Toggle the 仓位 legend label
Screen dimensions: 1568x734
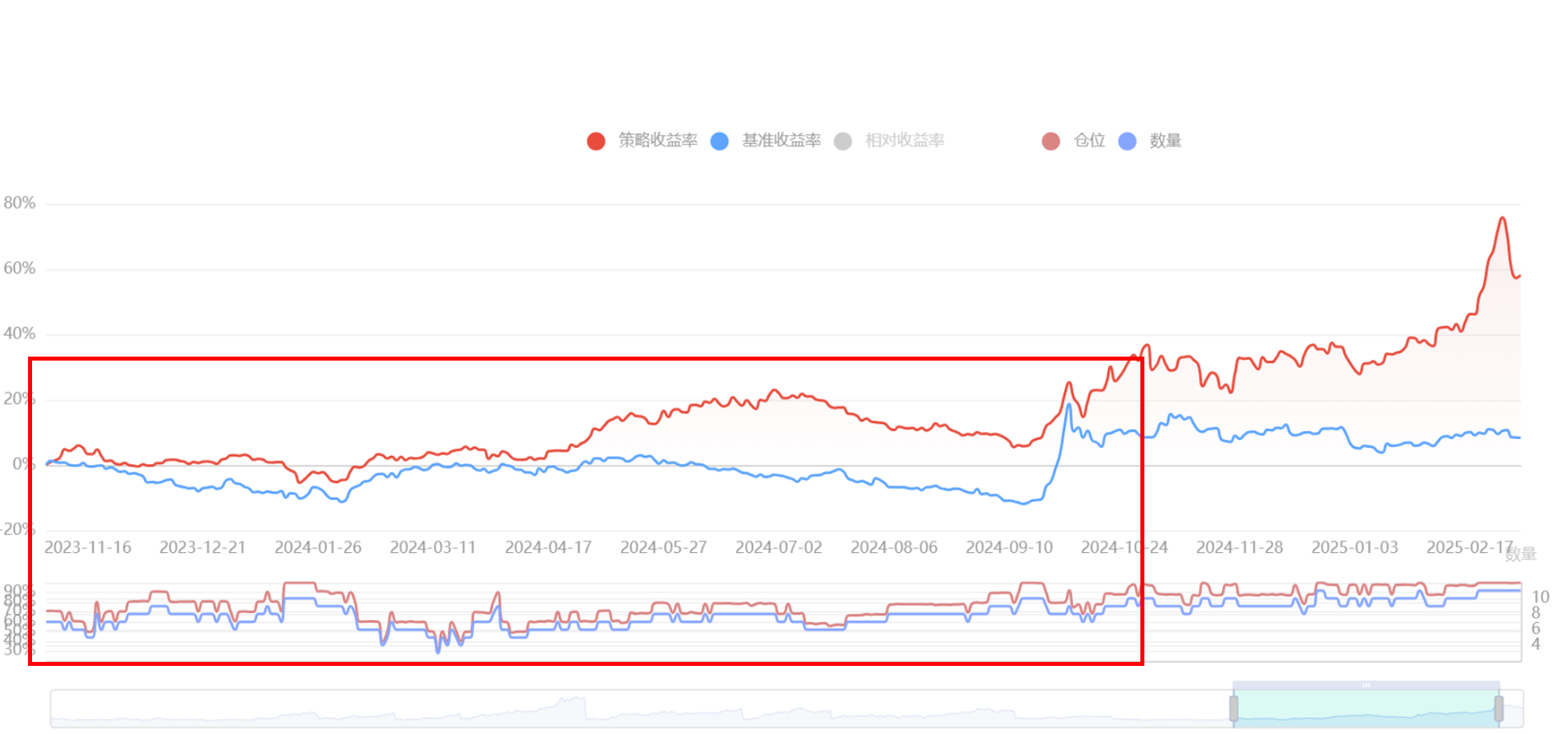pyautogui.click(x=1089, y=141)
